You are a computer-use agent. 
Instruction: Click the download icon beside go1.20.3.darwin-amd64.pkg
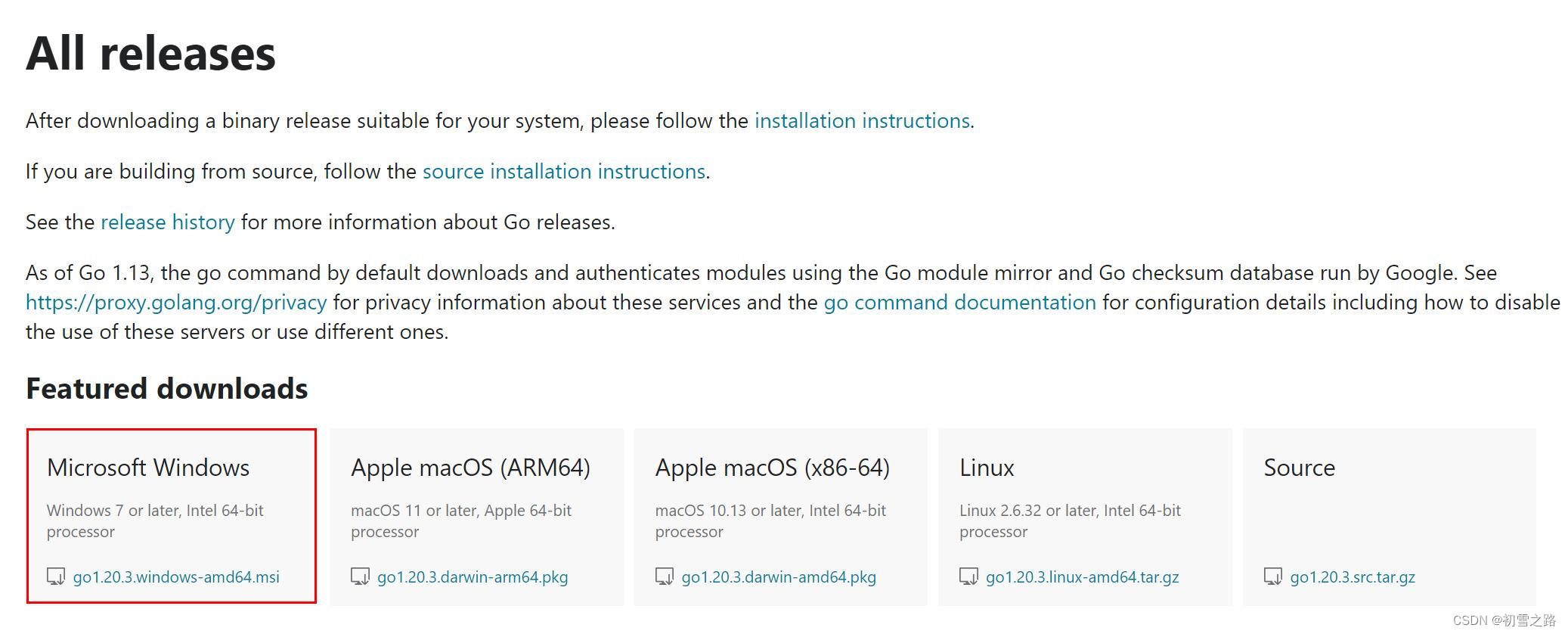665,577
